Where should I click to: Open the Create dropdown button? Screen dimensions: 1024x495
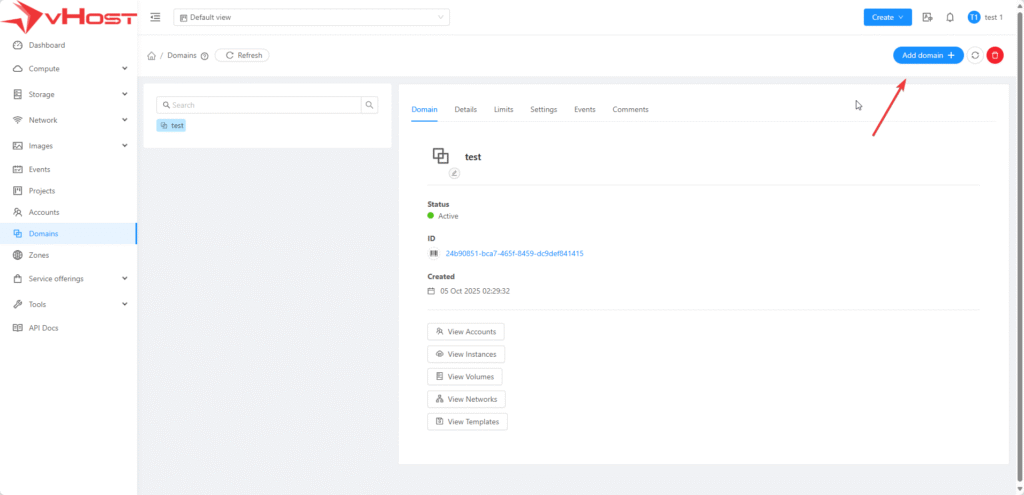[887, 17]
